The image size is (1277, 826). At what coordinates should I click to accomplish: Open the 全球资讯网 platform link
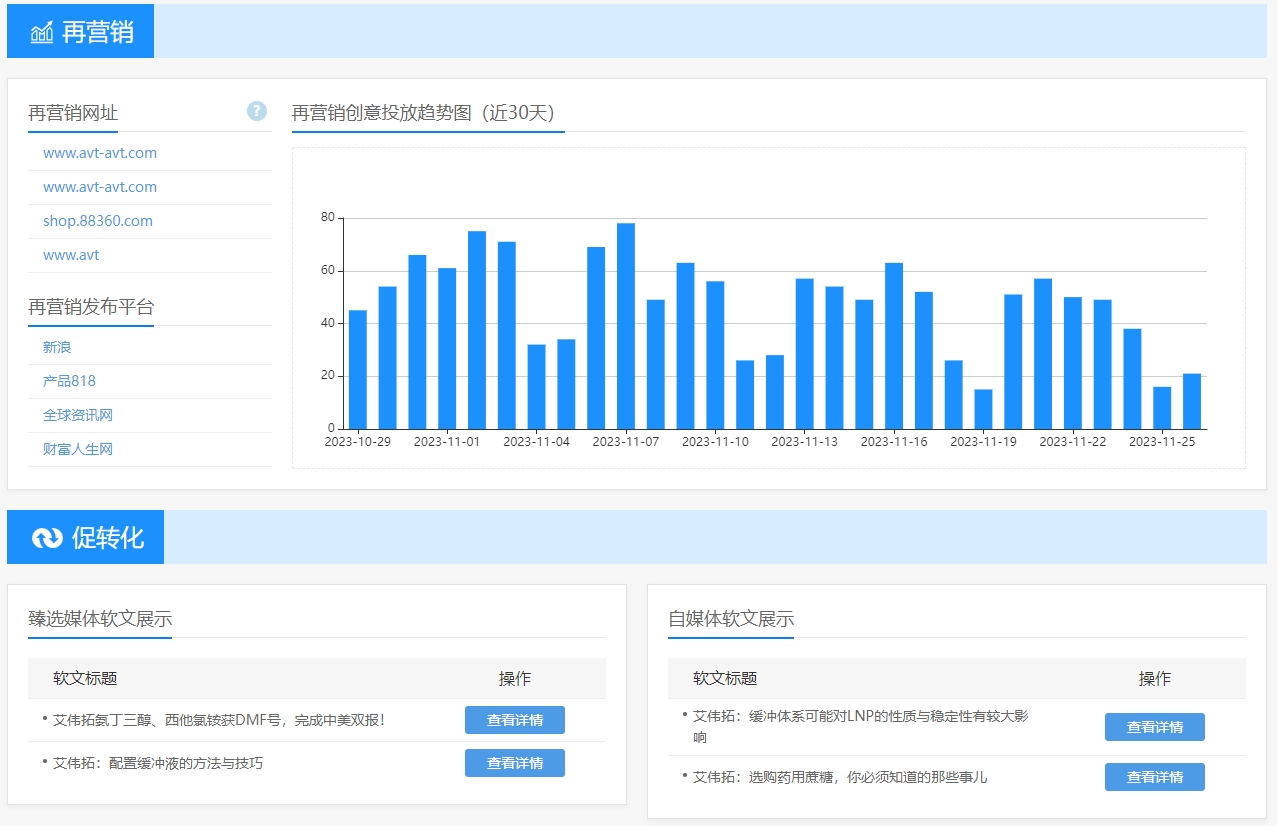click(x=77, y=415)
